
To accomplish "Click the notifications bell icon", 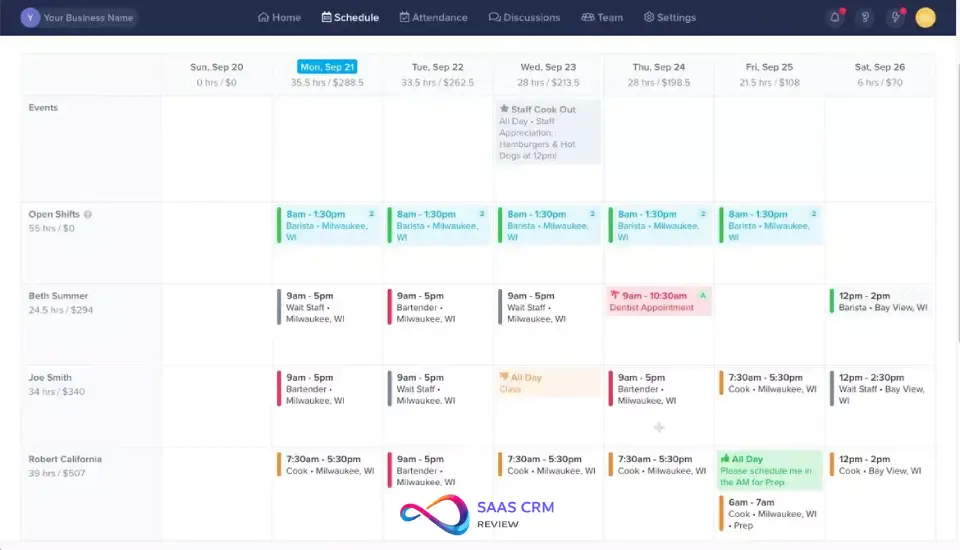I will (835, 17).
